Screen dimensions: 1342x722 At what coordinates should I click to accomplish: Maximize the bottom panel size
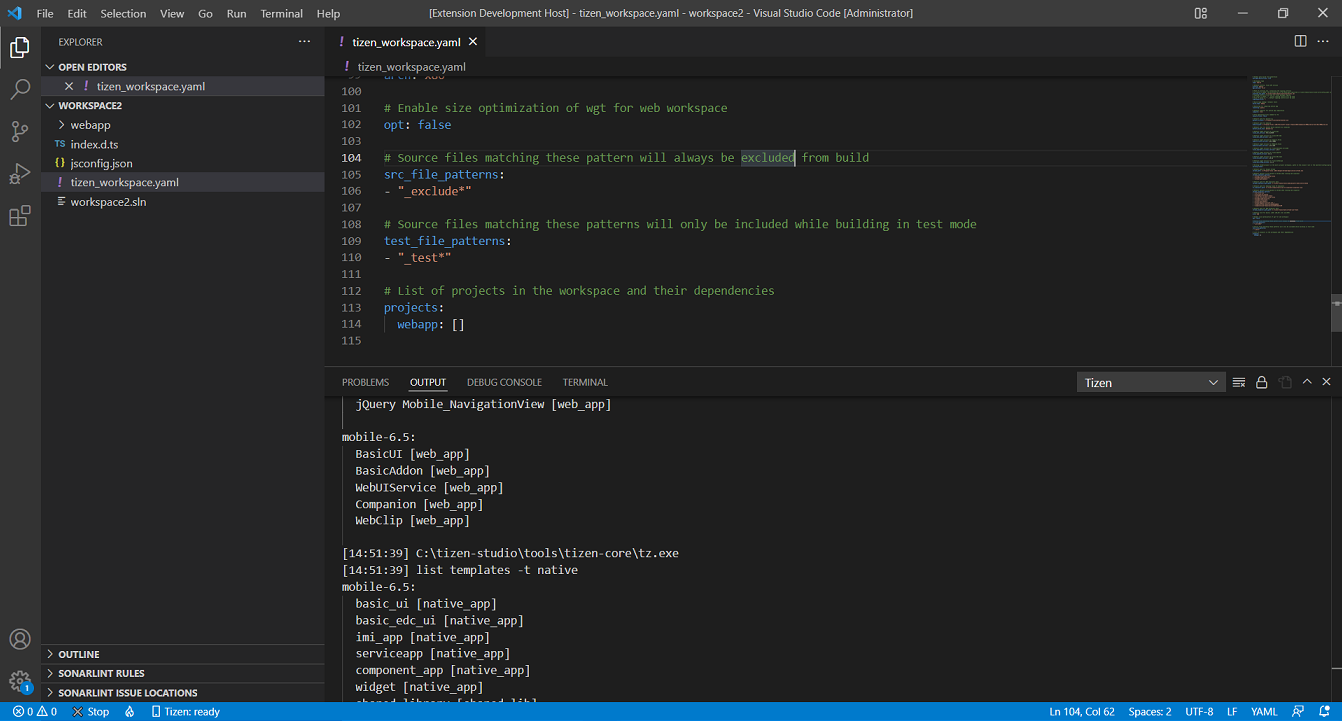point(1307,382)
